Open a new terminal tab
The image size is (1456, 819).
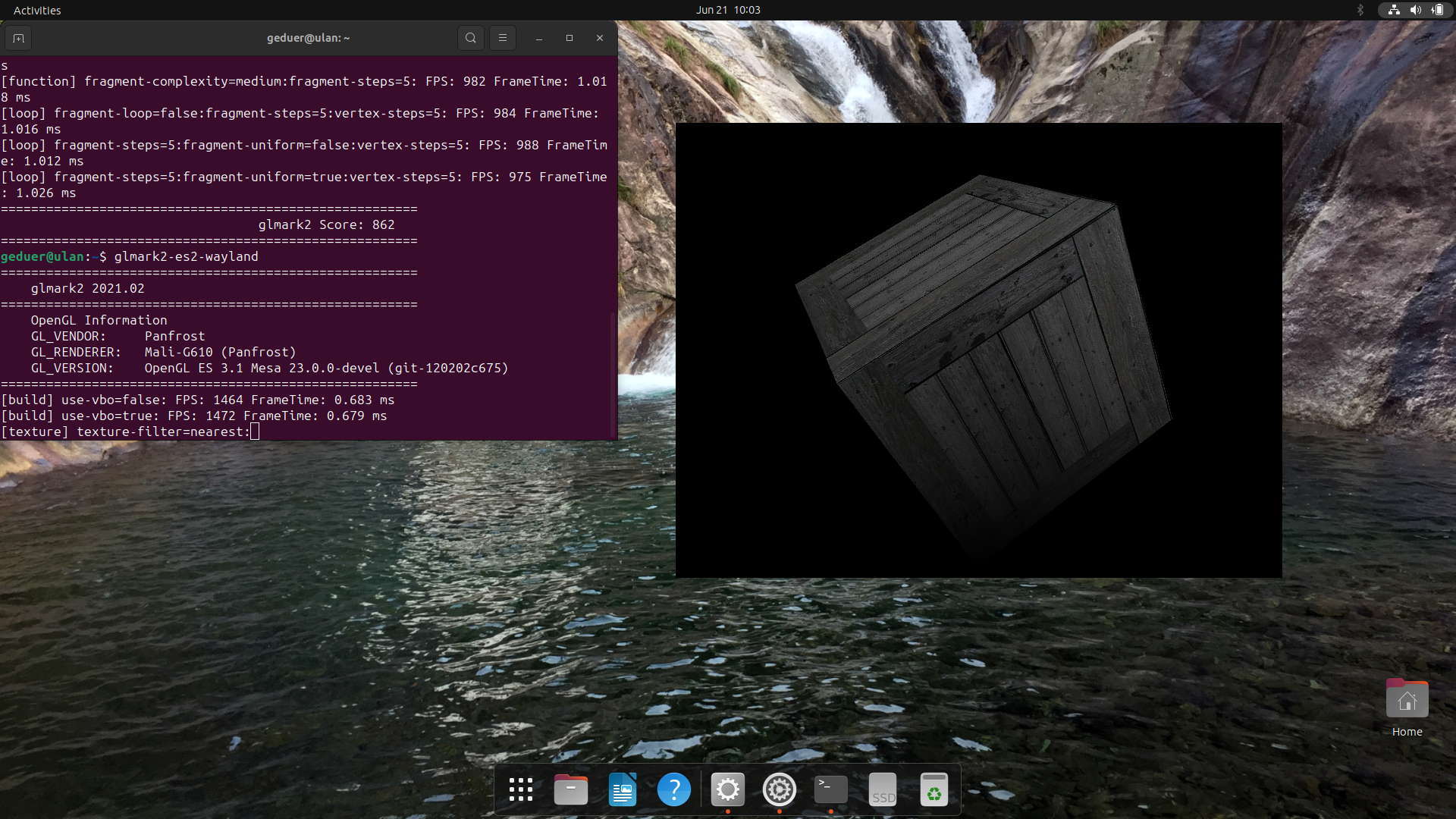[18, 38]
